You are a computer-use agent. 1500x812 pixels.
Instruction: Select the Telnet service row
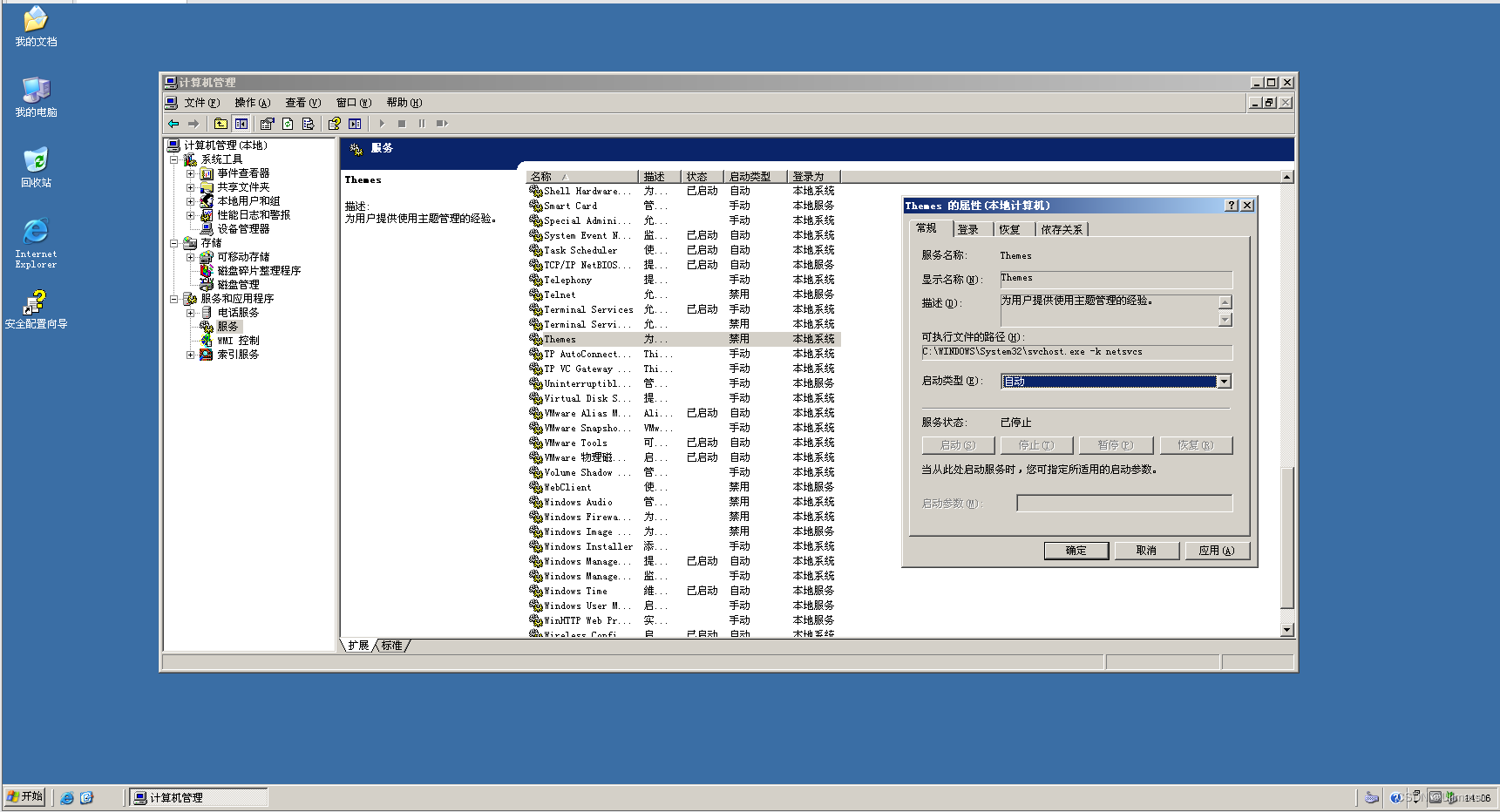(x=684, y=295)
